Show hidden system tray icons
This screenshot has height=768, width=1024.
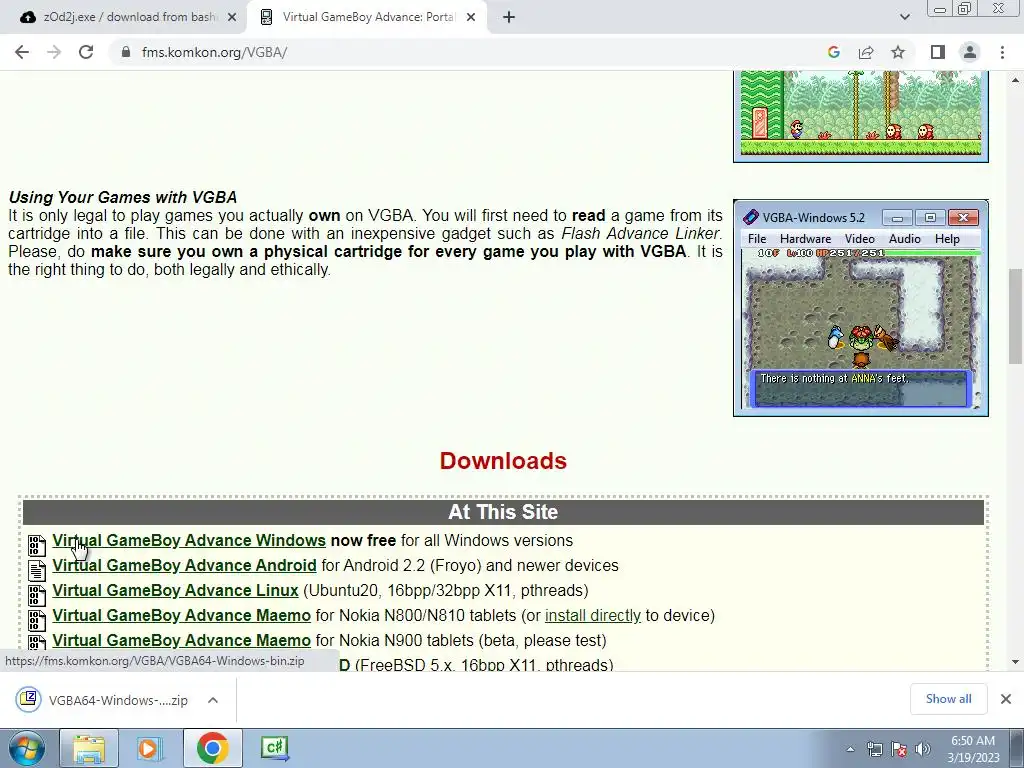pos(850,749)
